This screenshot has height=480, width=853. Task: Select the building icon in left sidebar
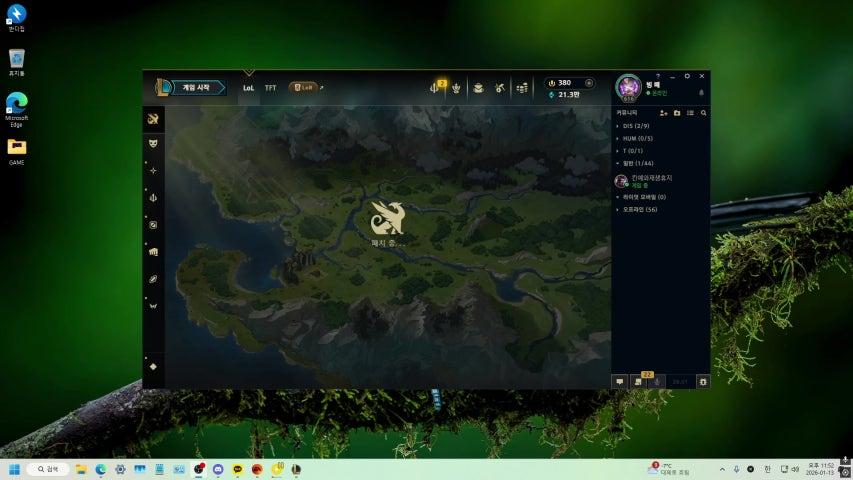tap(153, 252)
